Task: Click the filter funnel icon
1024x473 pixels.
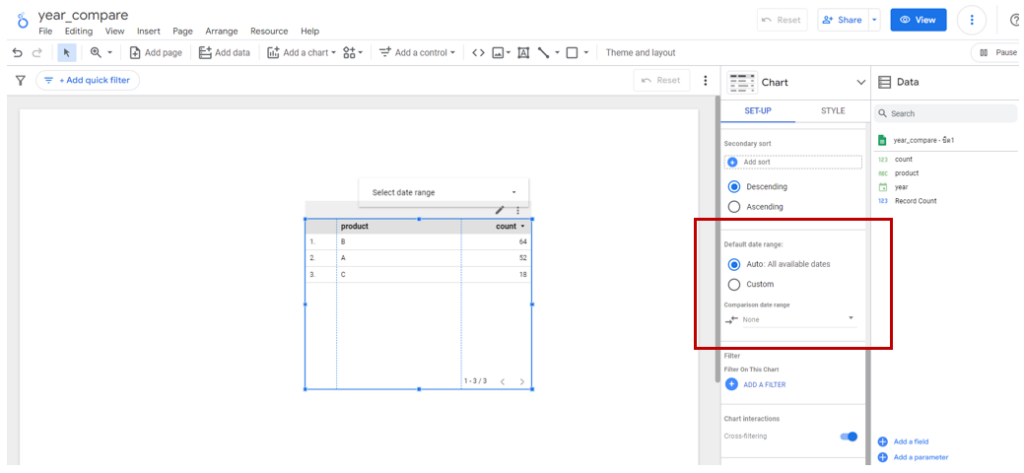Action: coord(19,80)
